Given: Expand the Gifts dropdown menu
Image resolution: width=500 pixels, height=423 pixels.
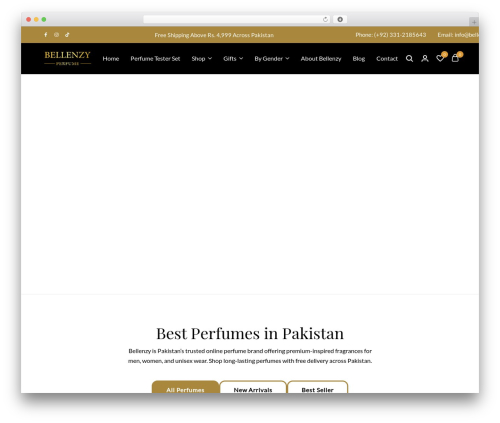Looking at the screenshot, I should click(x=233, y=59).
